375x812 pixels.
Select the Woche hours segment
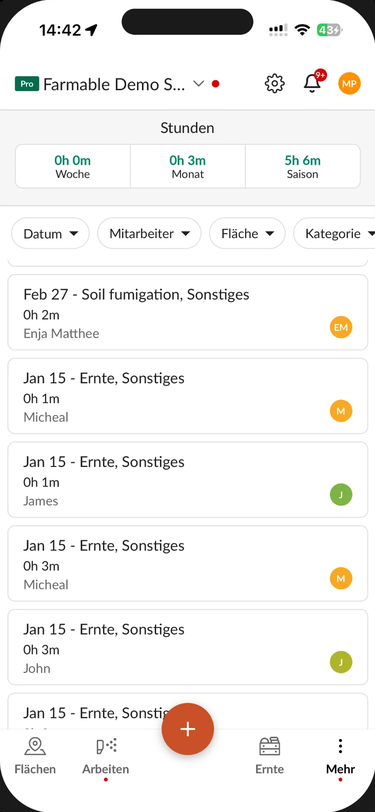tap(73, 166)
